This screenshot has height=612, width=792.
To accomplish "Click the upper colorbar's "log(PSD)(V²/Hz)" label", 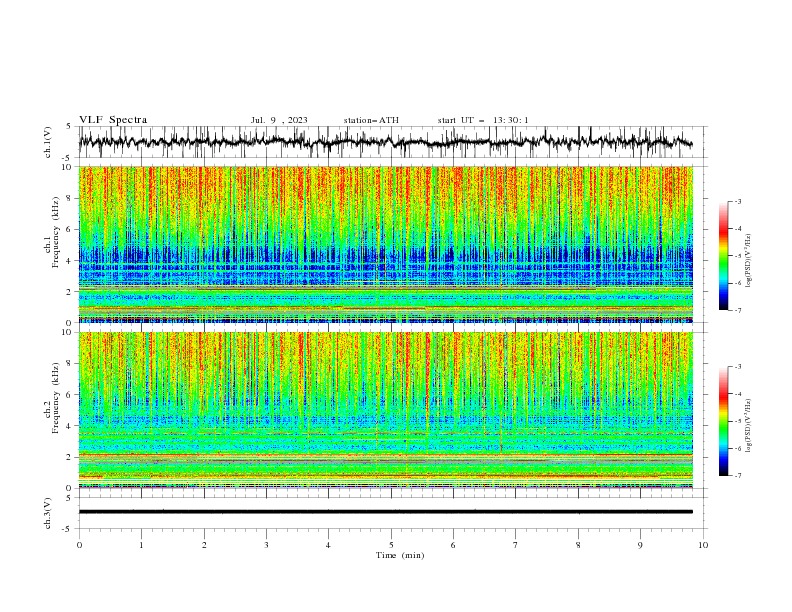I will (x=748, y=261).
